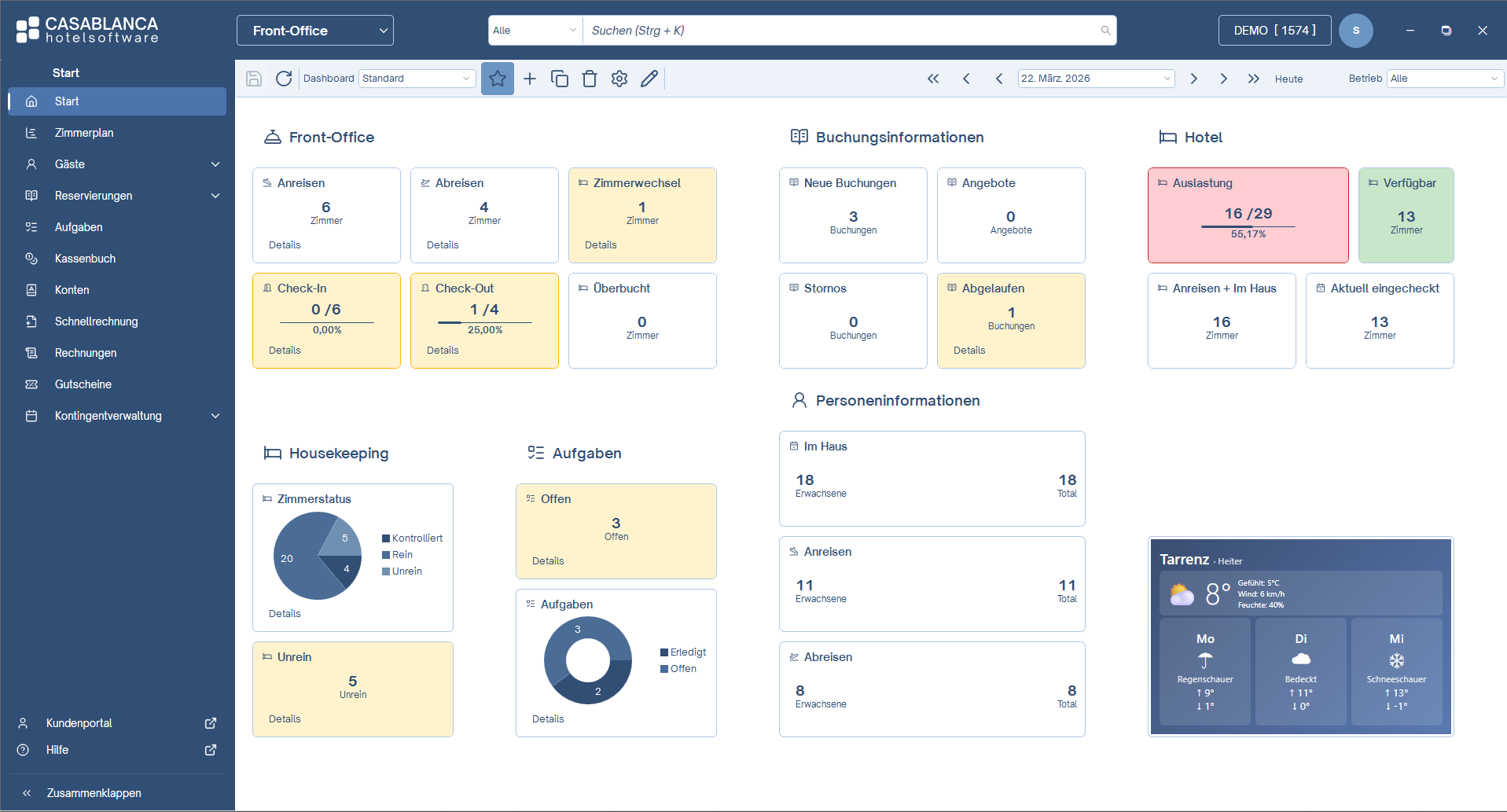
Task: Open the Kassenbuch via its sidebar icon
Action: click(x=31, y=258)
